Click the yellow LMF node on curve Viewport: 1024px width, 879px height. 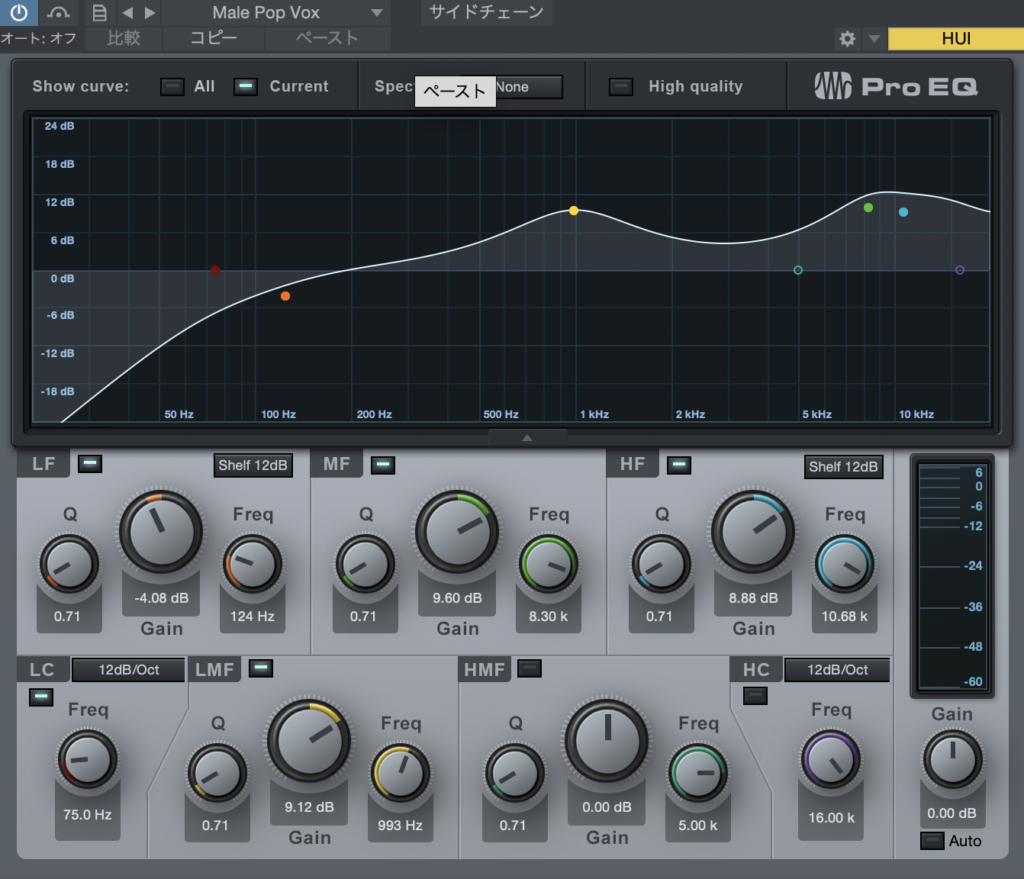point(573,211)
